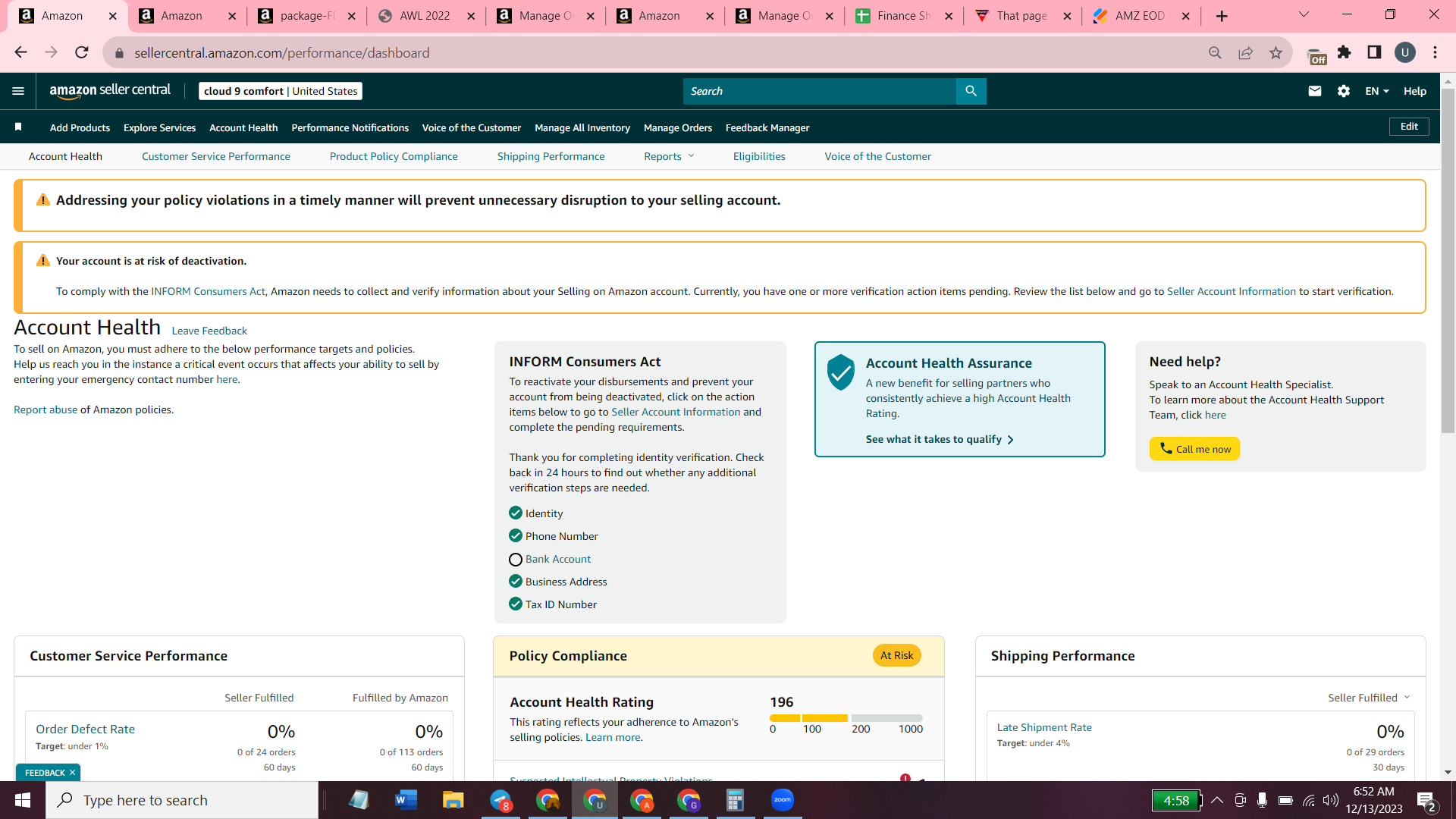Screen dimensions: 1456x819
Task: Open the Order Defect Rate link
Action: [86, 729]
